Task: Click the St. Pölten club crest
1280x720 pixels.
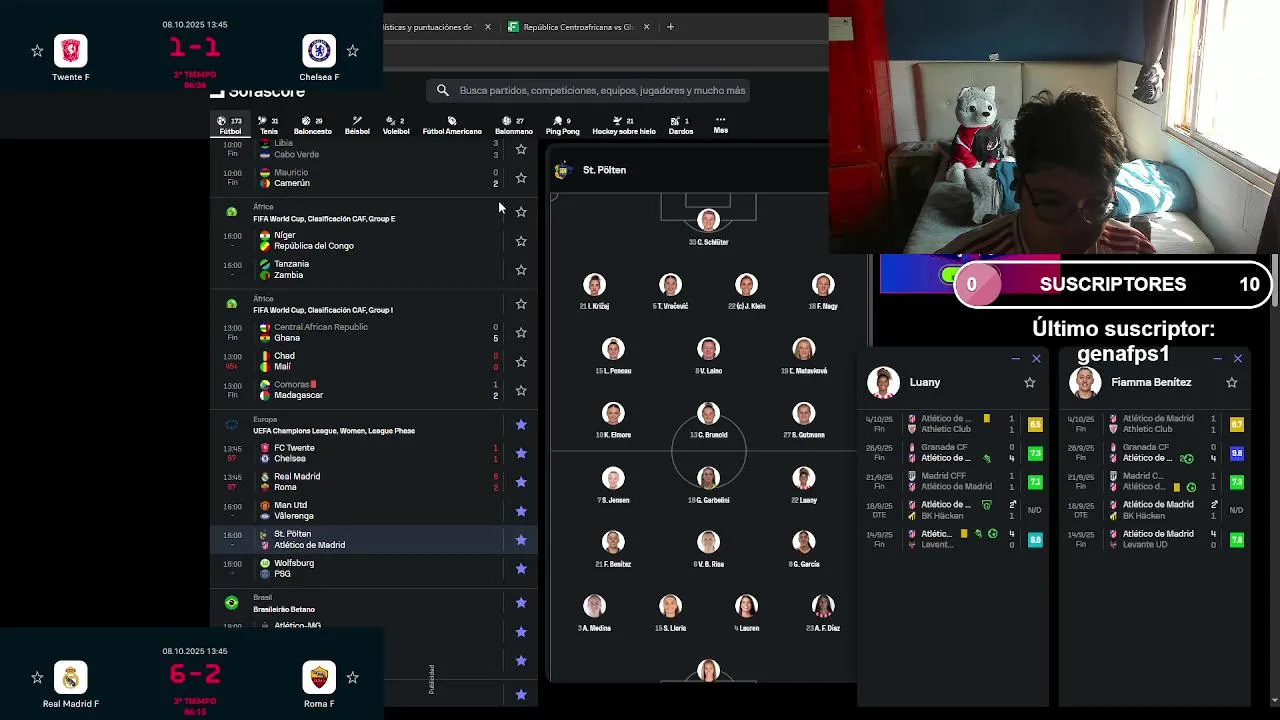Action: pos(562,171)
